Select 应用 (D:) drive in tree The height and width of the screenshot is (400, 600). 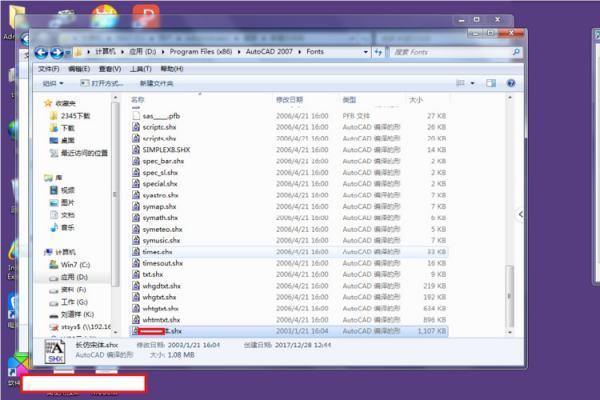(x=74, y=277)
